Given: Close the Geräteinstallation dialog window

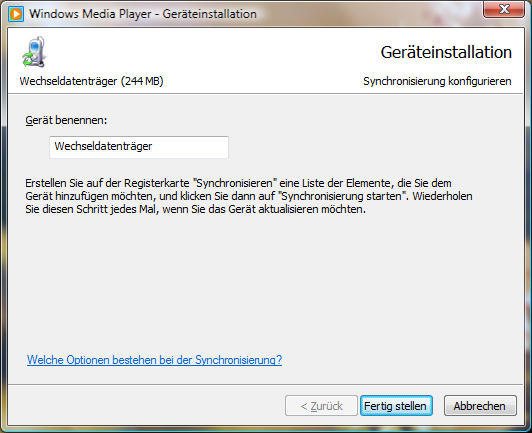Looking at the screenshot, I should (504, 9).
